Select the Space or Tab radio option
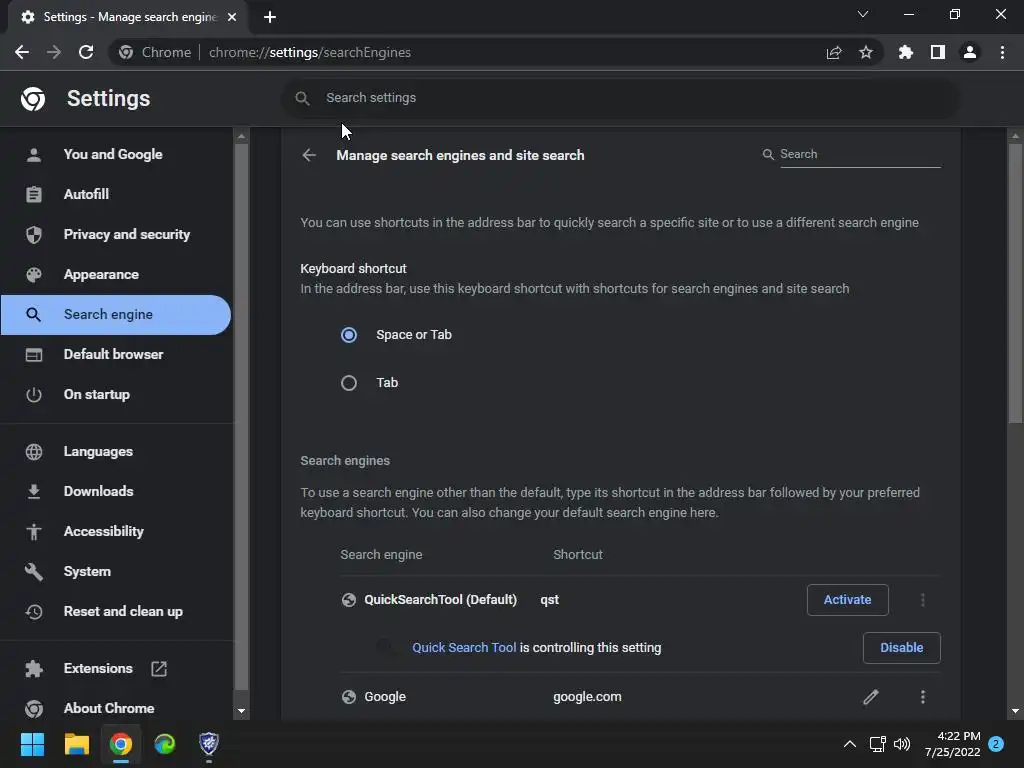 349,335
